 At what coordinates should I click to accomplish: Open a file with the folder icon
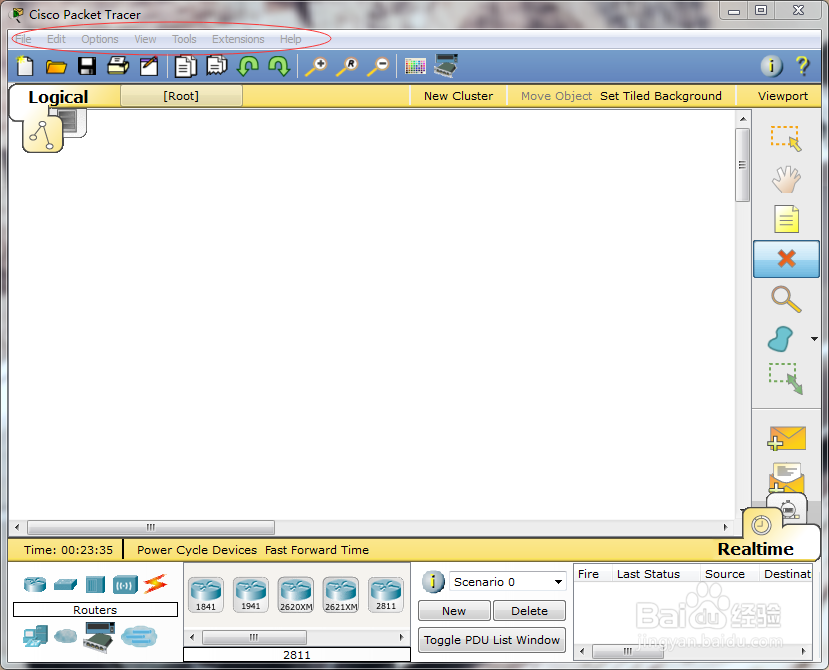click(56, 67)
